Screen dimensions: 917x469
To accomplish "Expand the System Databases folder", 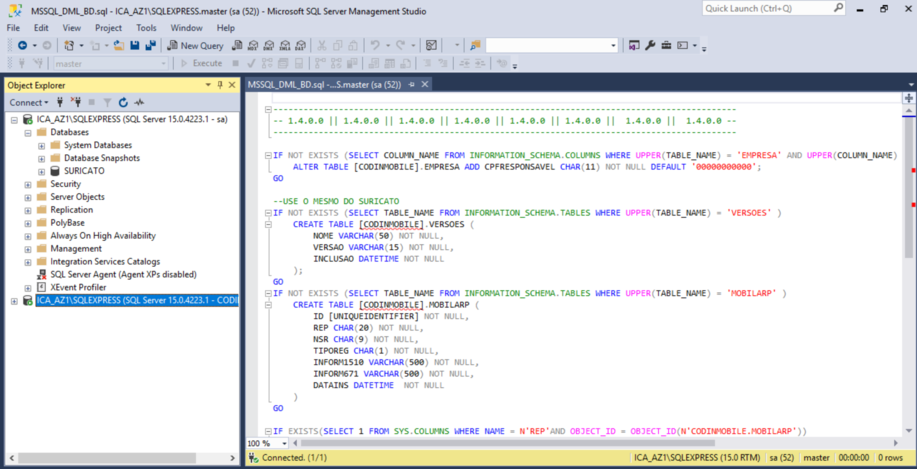I will pos(42,145).
